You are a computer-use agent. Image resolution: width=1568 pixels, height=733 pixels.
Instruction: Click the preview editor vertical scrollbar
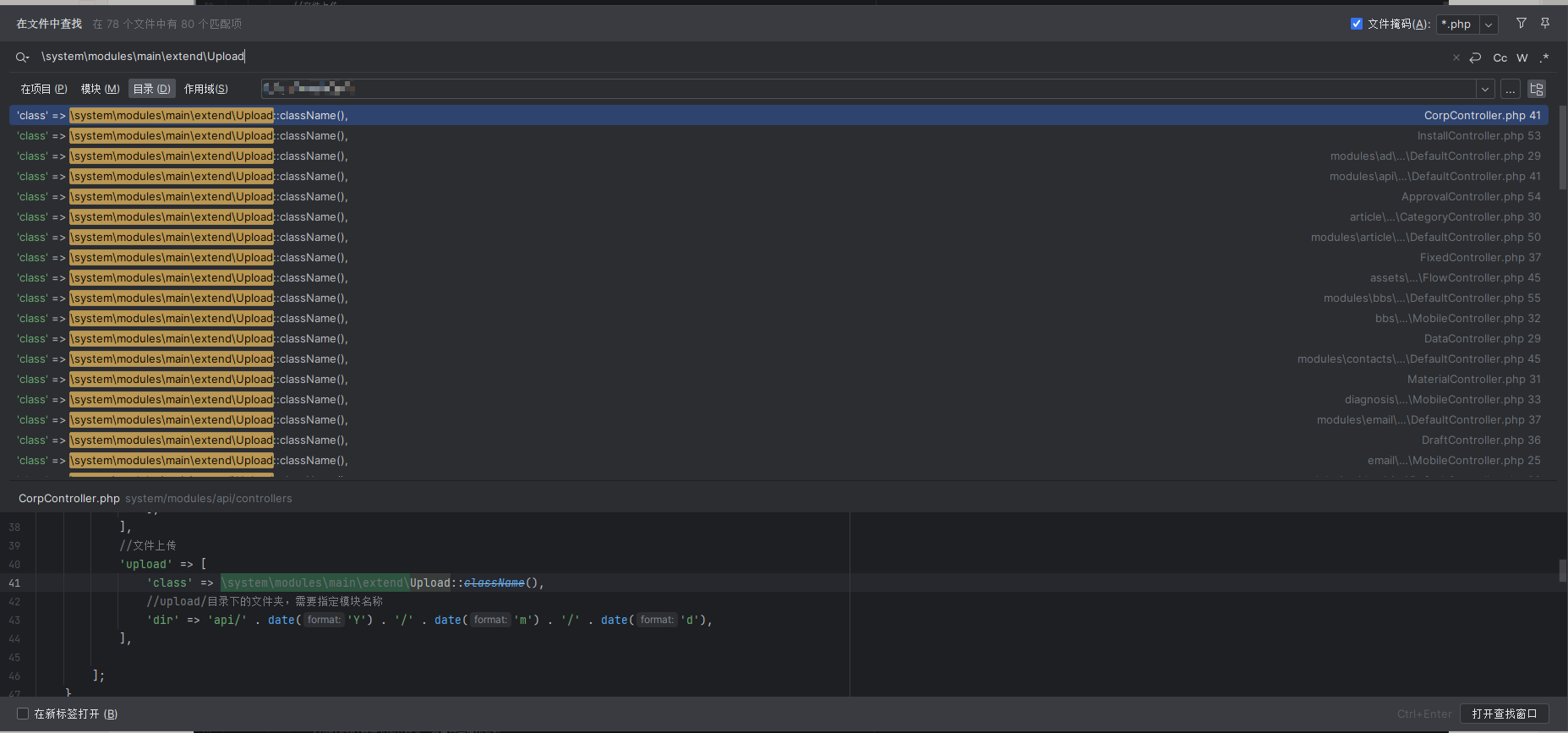(x=1562, y=571)
